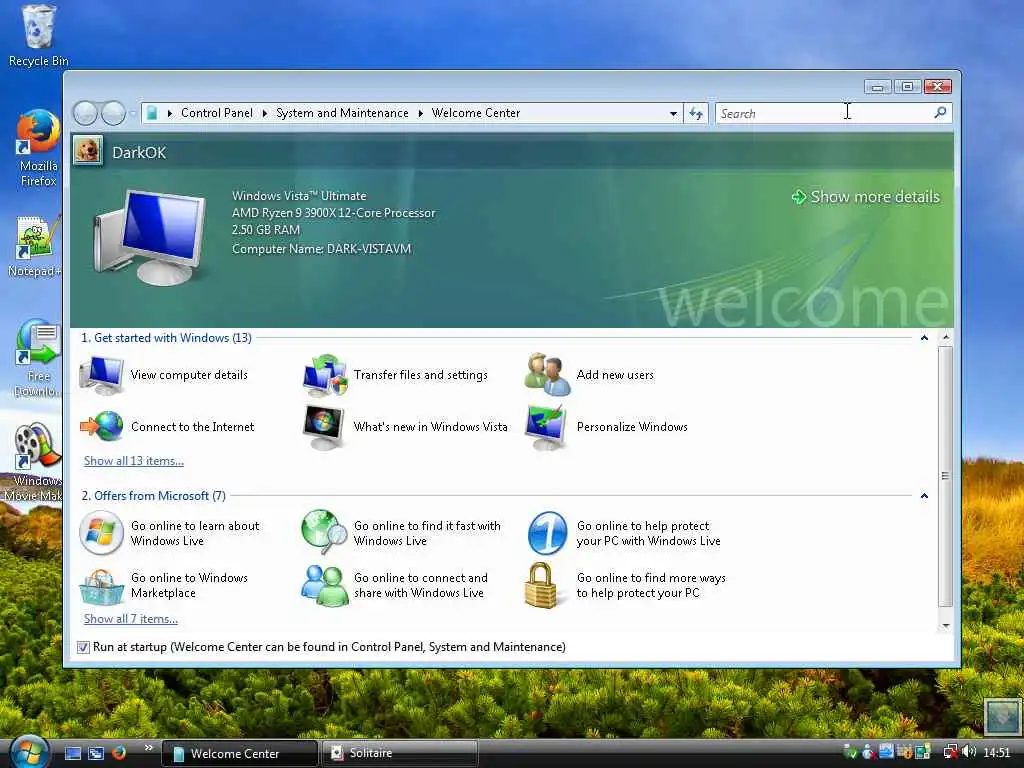The height and width of the screenshot is (768, 1024).
Task: Click the vertical scrollbar thumb
Action: click(x=946, y=477)
